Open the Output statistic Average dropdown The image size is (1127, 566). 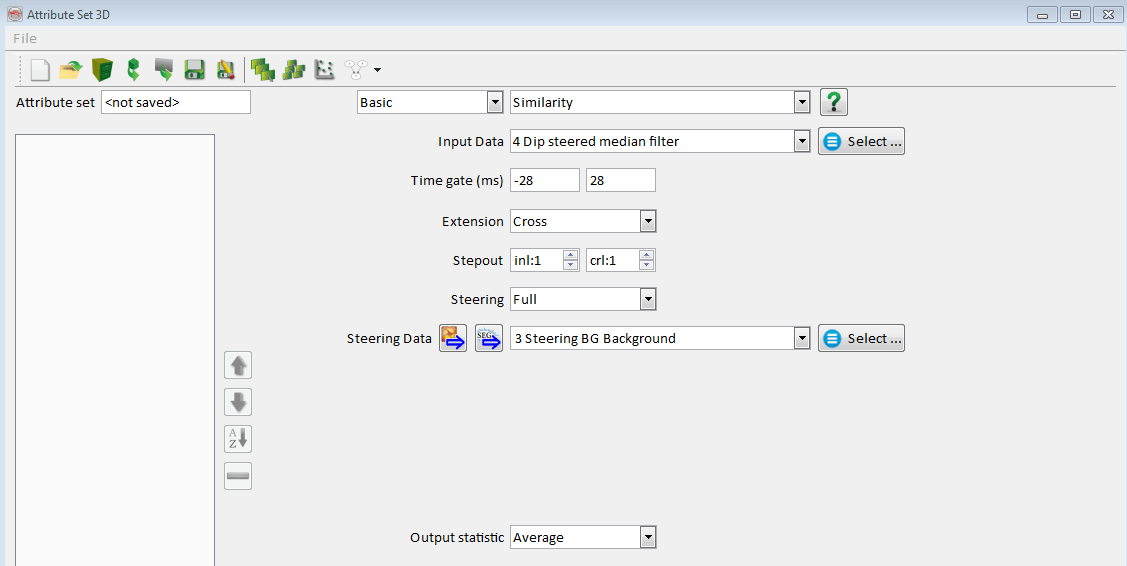click(x=648, y=538)
